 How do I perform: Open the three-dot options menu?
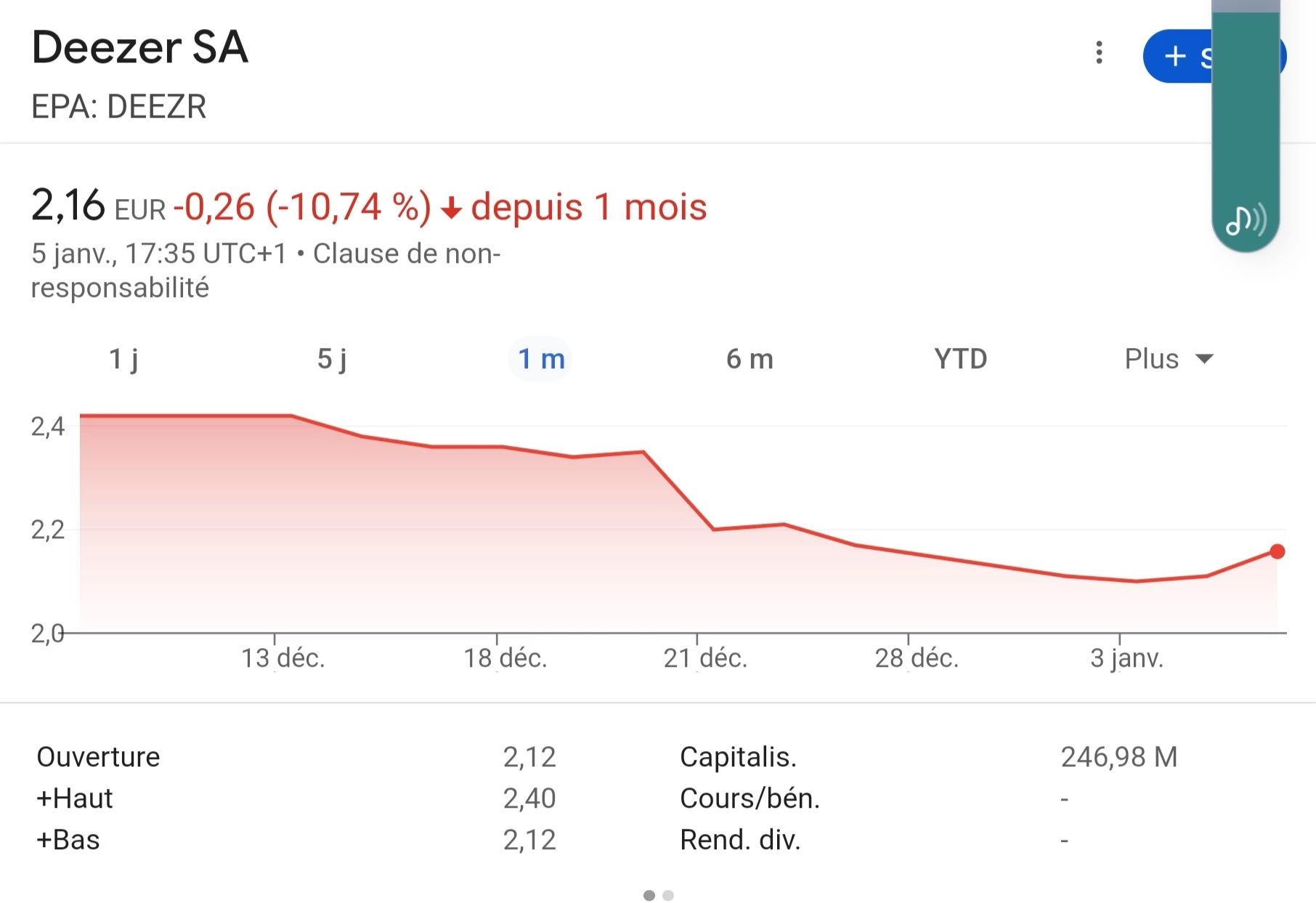coord(1099,53)
